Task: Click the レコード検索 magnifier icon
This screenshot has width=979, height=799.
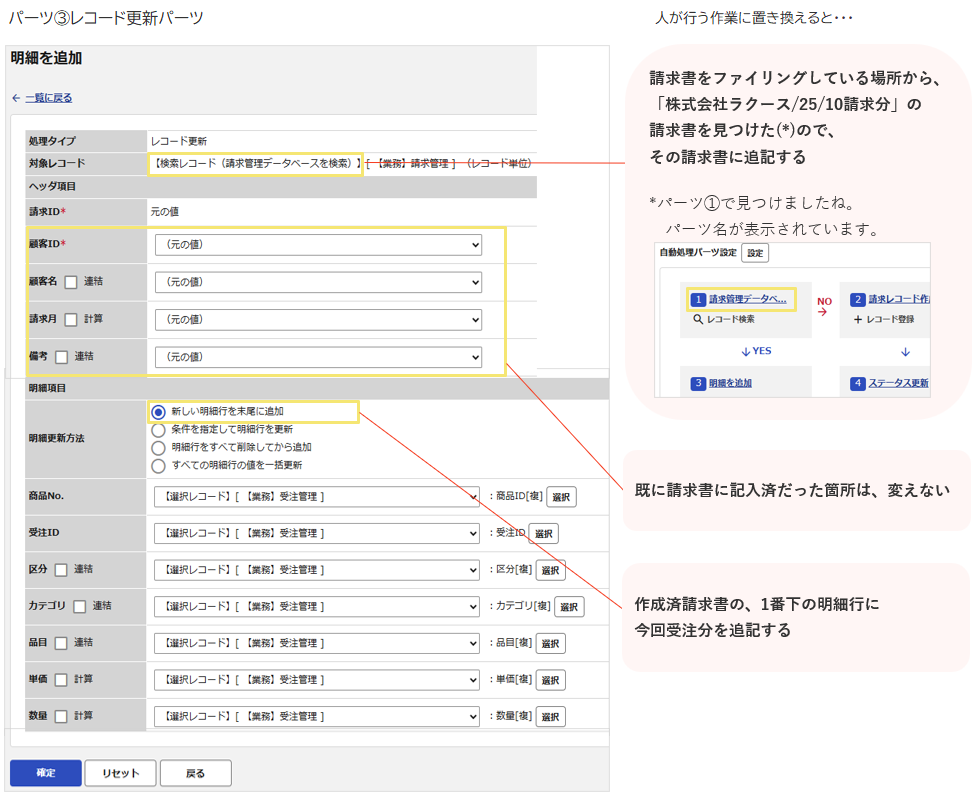Action: [x=698, y=319]
